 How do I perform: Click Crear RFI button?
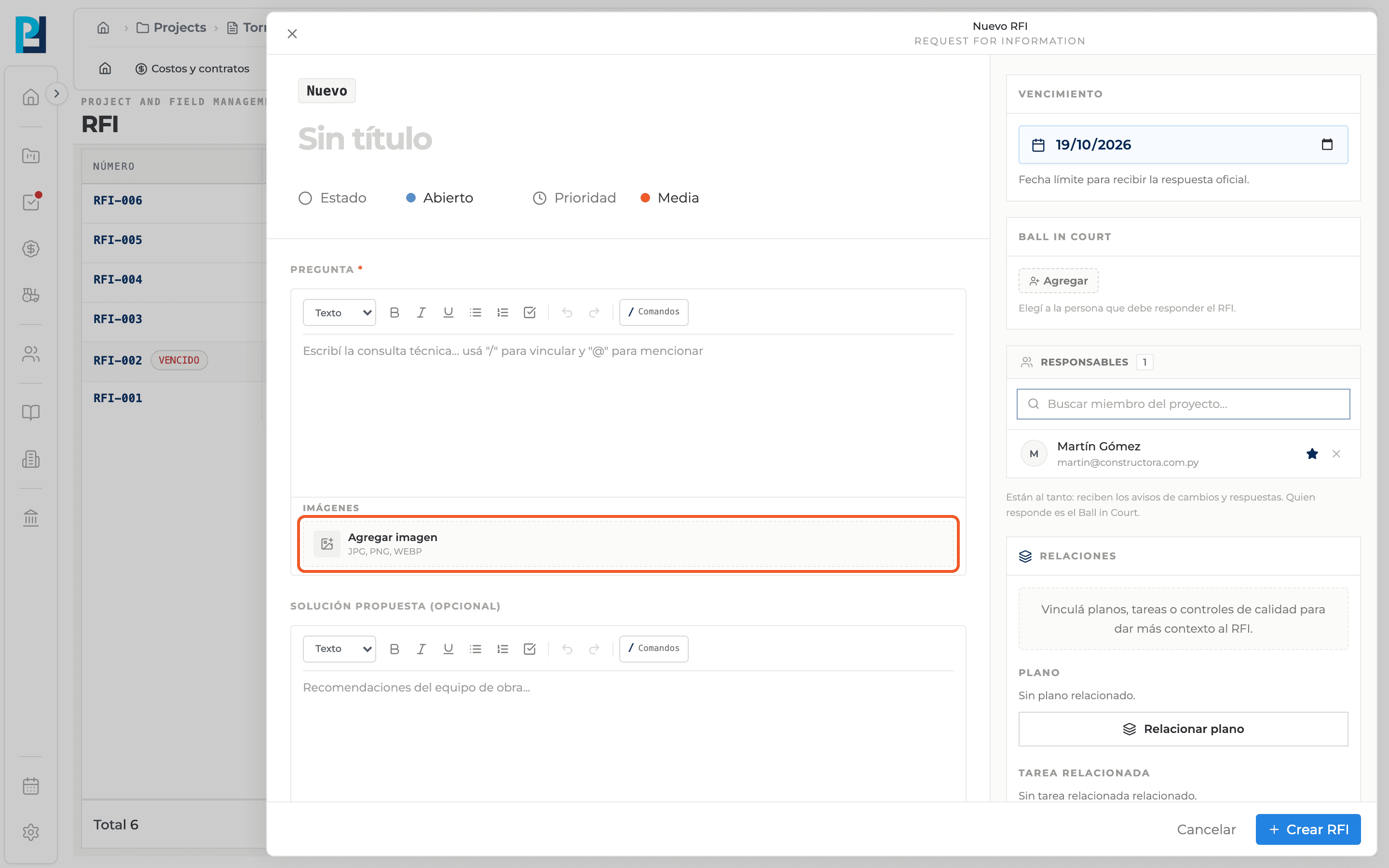coord(1308,829)
